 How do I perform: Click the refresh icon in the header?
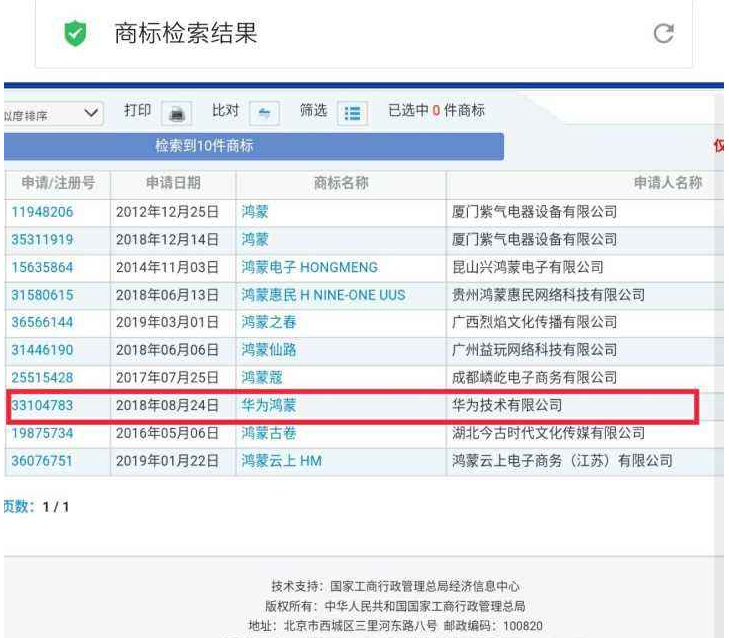pos(663,33)
